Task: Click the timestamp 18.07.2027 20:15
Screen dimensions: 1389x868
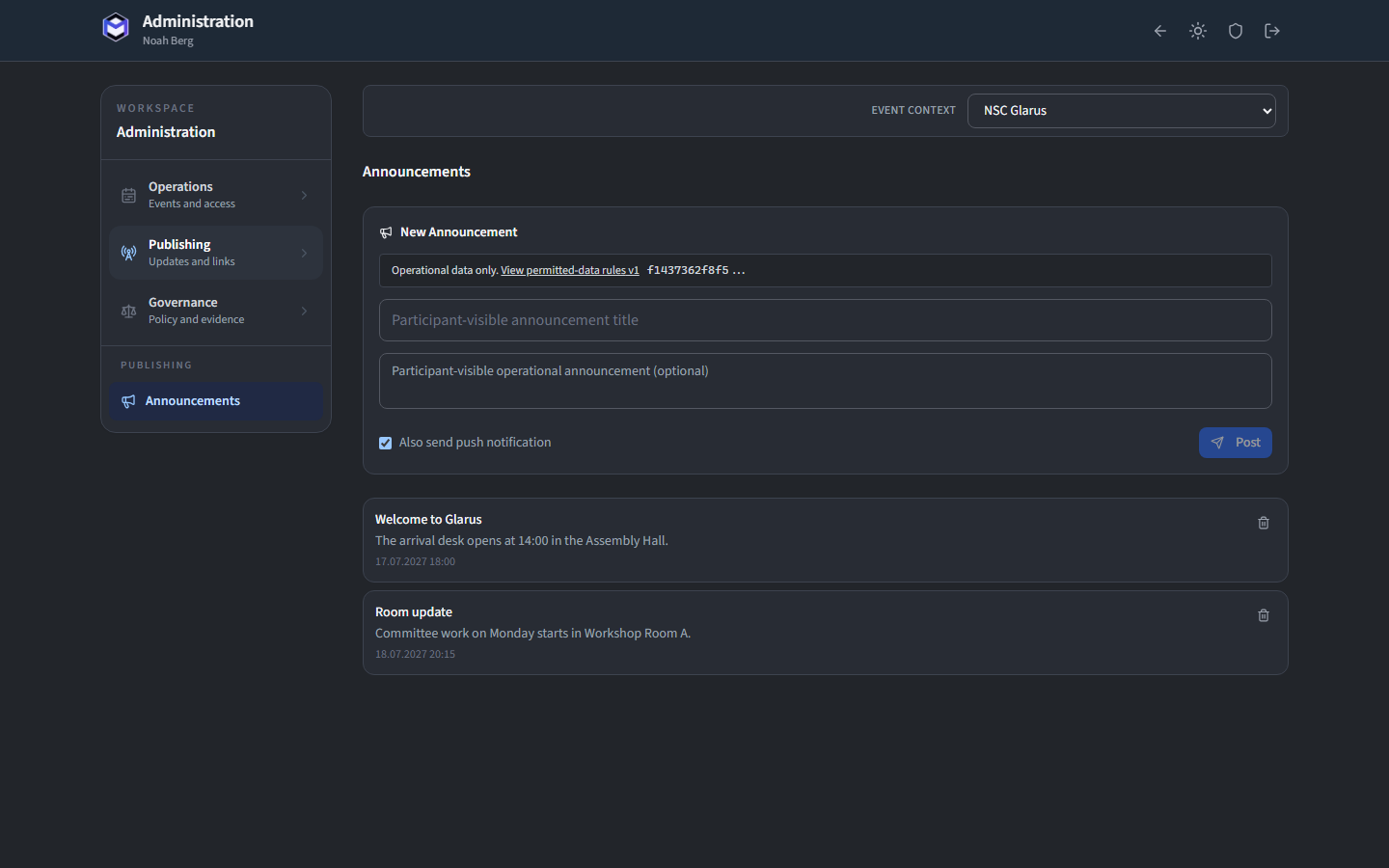Action: pyautogui.click(x=415, y=654)
